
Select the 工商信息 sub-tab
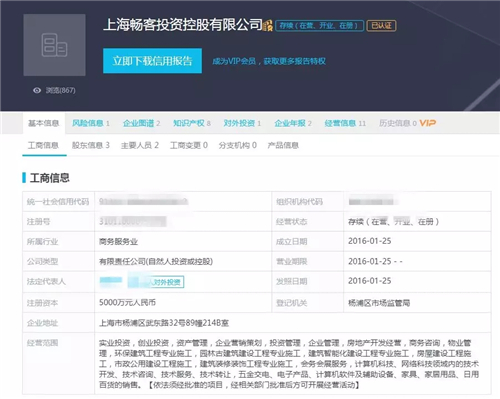point(43,145)
